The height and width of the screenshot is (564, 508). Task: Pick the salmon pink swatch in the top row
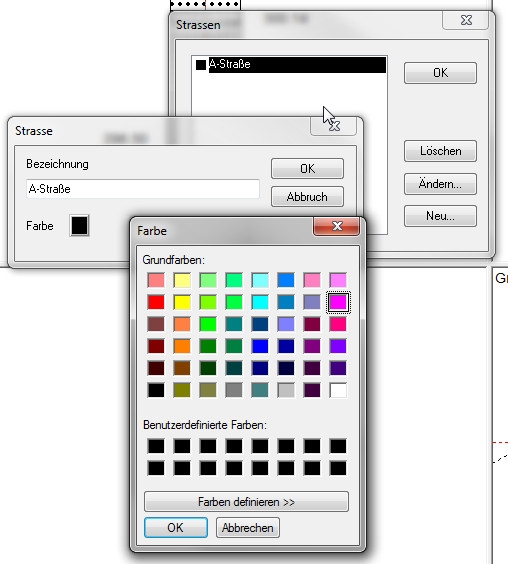[x=156, y=280]
